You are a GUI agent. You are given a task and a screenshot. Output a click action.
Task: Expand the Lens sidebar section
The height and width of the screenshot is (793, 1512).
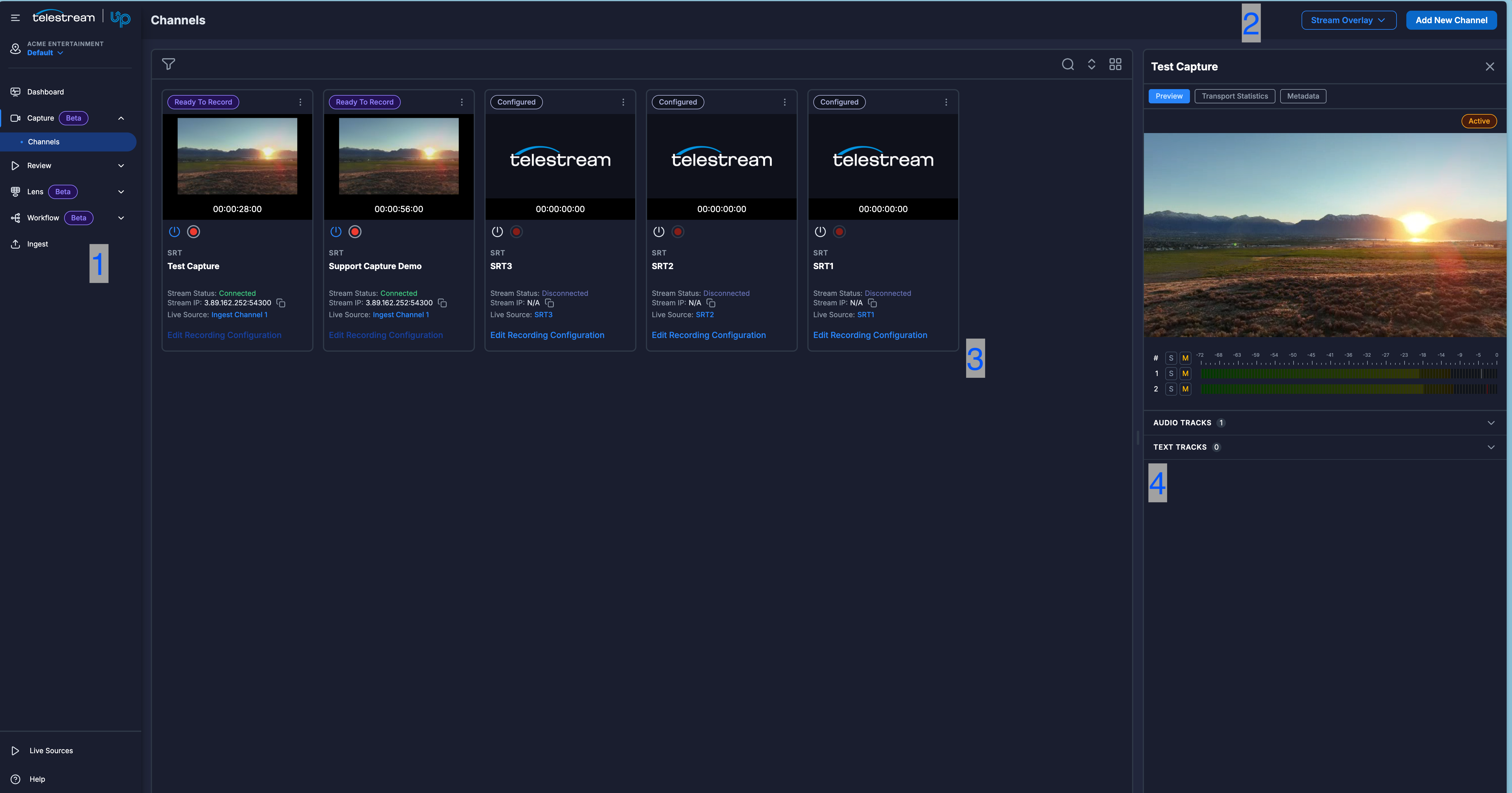[x=121, y=192]
